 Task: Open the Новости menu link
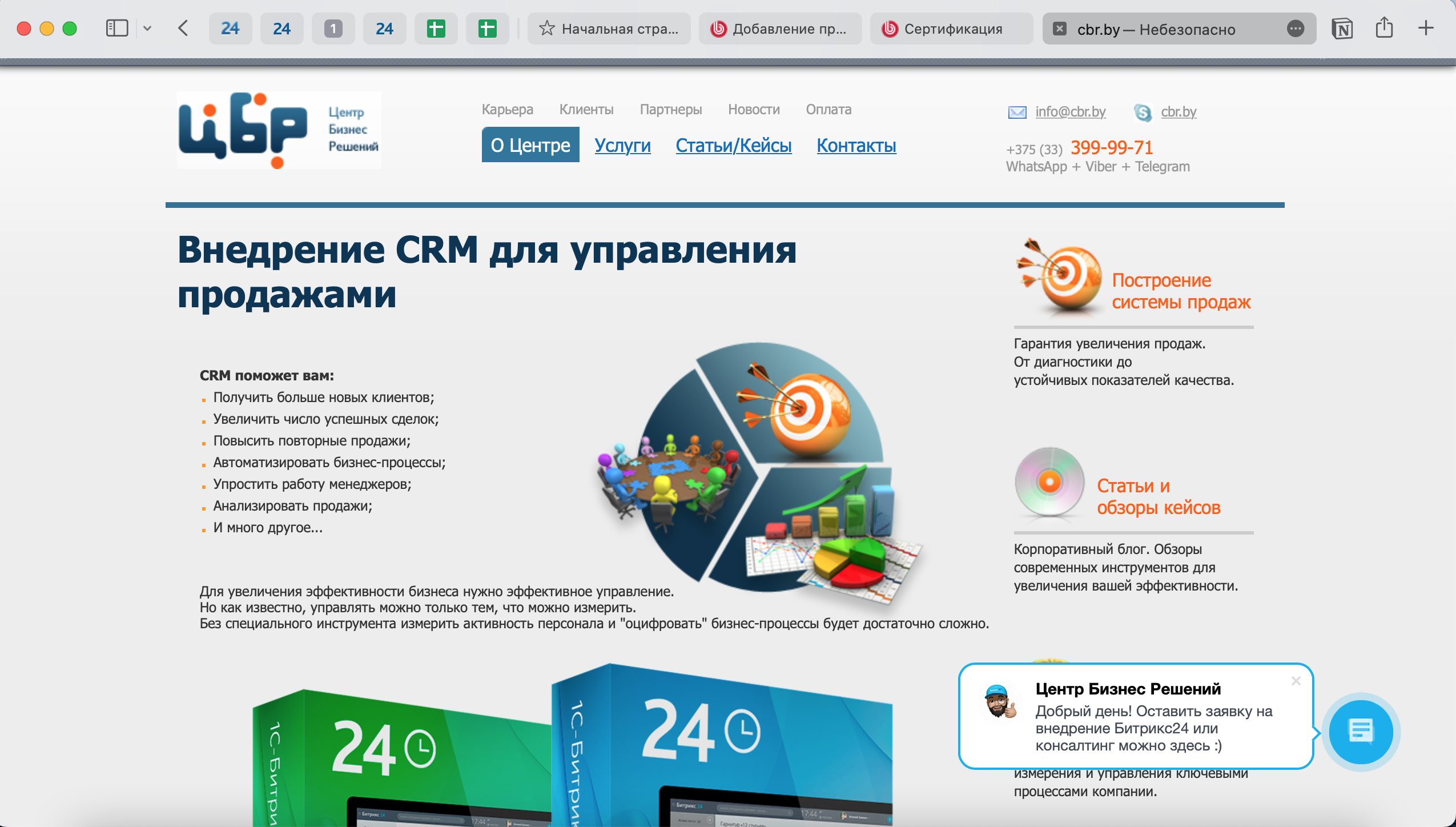[754, 109]
